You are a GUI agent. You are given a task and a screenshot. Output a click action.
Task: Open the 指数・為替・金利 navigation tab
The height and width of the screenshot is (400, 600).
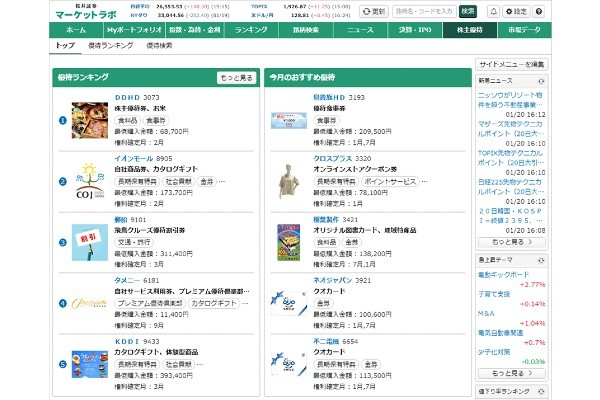click(194, 30)
